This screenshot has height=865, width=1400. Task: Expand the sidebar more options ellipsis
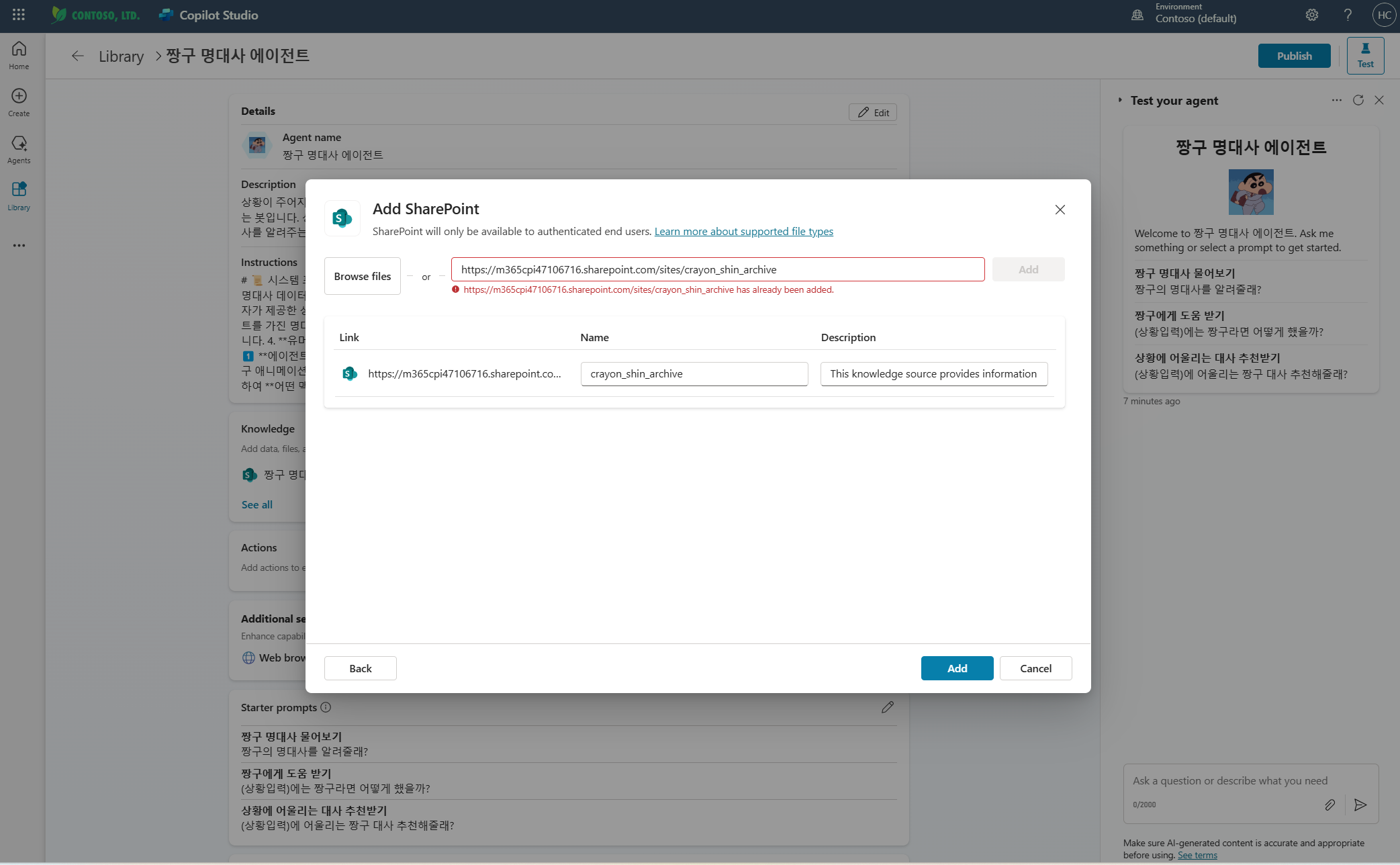pos(19,245)
